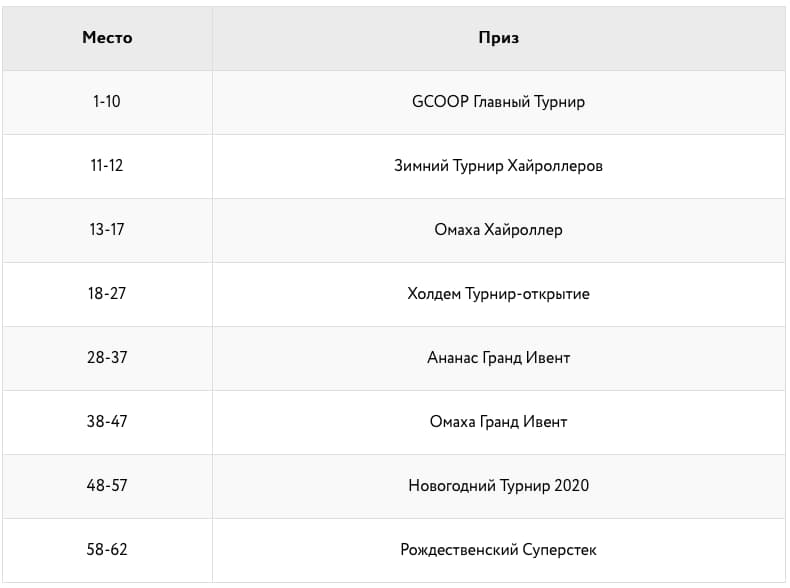Click Новогодний Турнир 2020 prize text
The height and width of the screenshot is (588, 790).
tap(498, 486)
